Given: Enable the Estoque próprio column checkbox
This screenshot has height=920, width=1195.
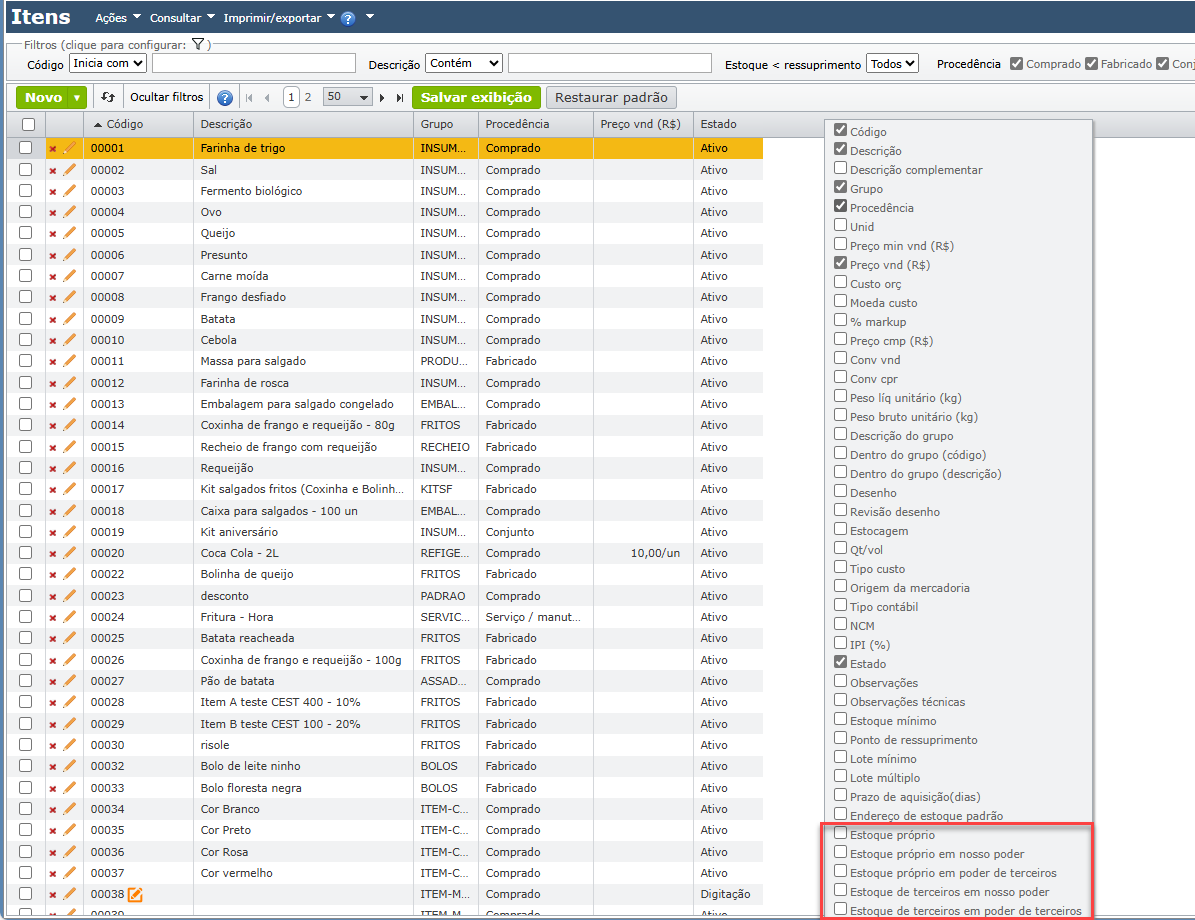Looking at the screenshot, I should point(841,833).
